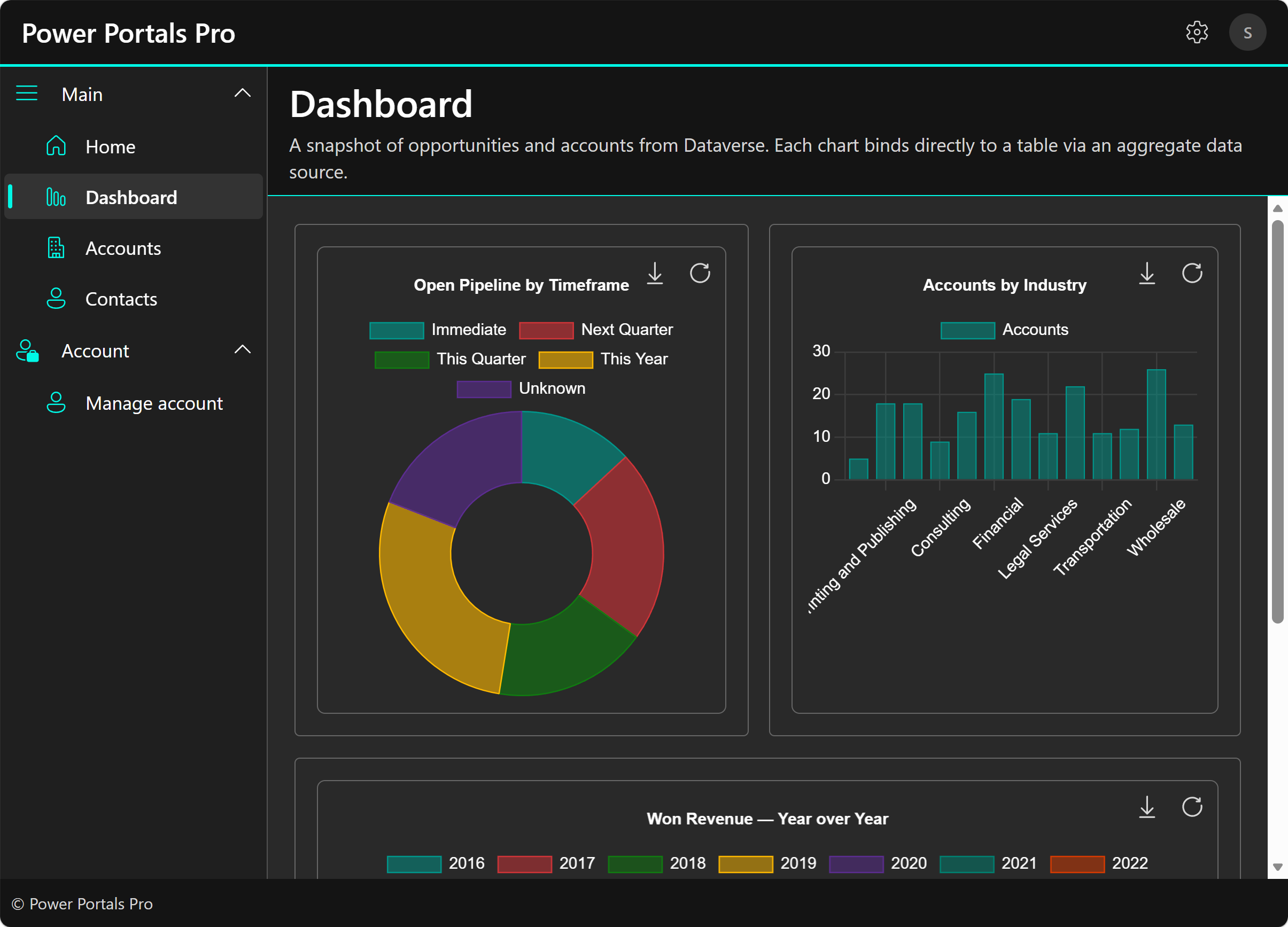This screenshot has height=927, width=1288.
Task: Click the tallest Wholesale-area bar
Action: pyautogui.click(x=1156, y=425)
